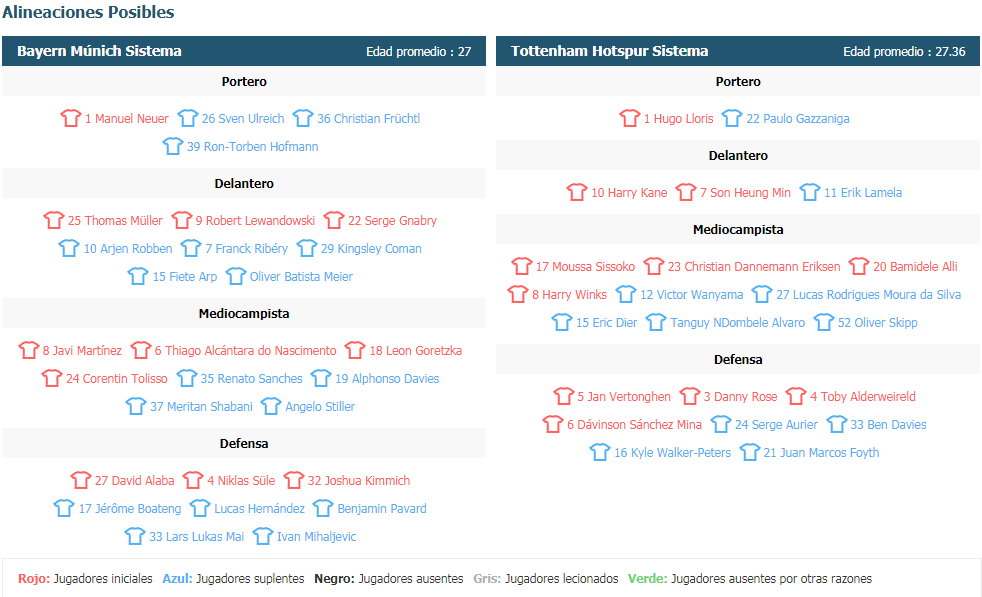The image size is (982, 597).
Task: Click the blue jersey icon next to Arjen Robben
Action: click(69, 249)
